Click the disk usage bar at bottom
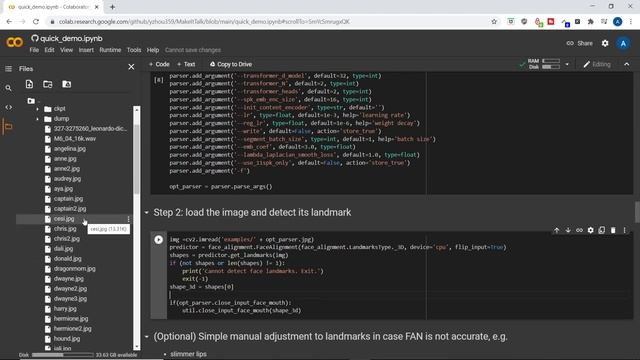Image resolution: width=640 pixels, height=360 pixels. tap(62, 355)
